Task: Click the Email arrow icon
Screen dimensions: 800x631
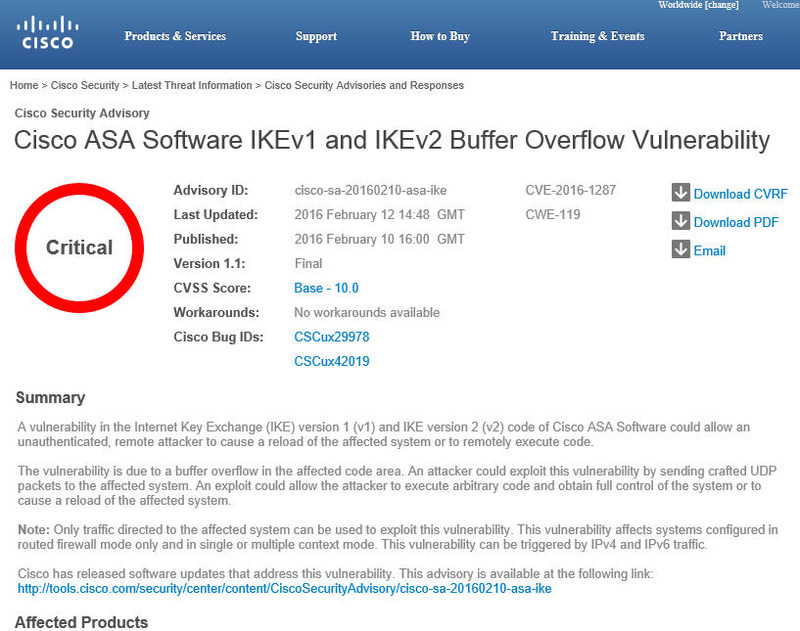Action: (x=681, y=250)
